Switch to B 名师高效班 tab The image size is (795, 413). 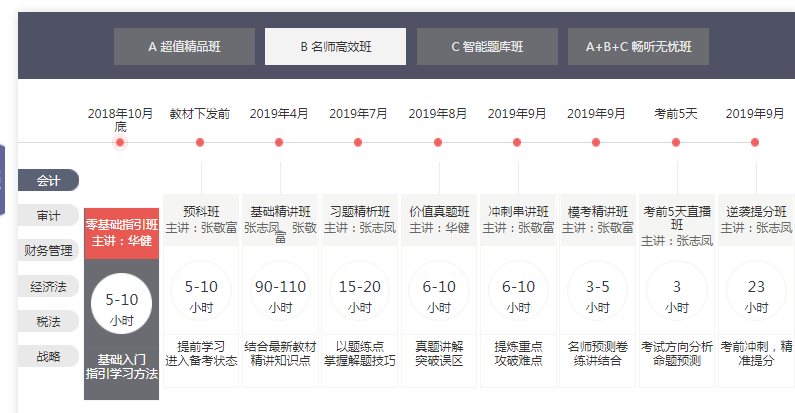pos(335,46)
